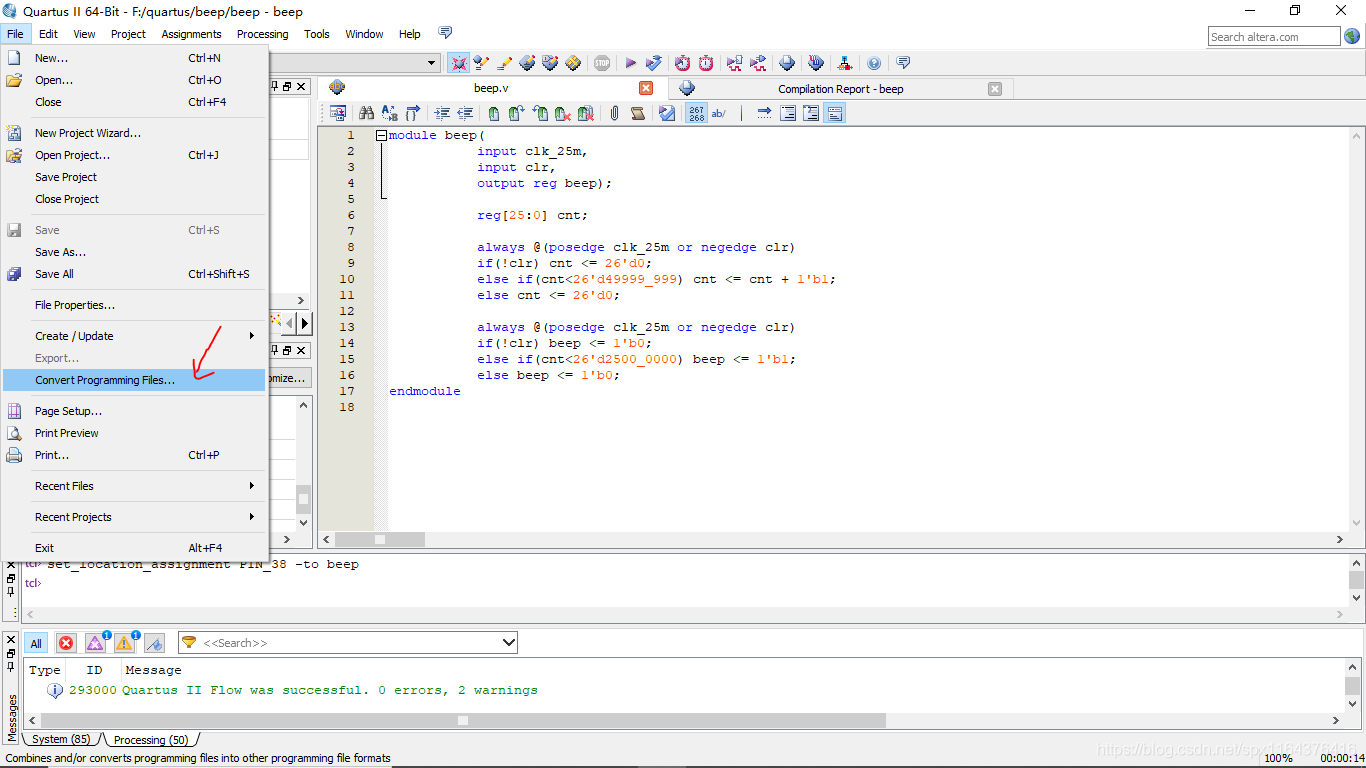This screenshot has height=768, width=1366.
Task: Choose New Project Wizard from File menu
Action: point(134,133)
